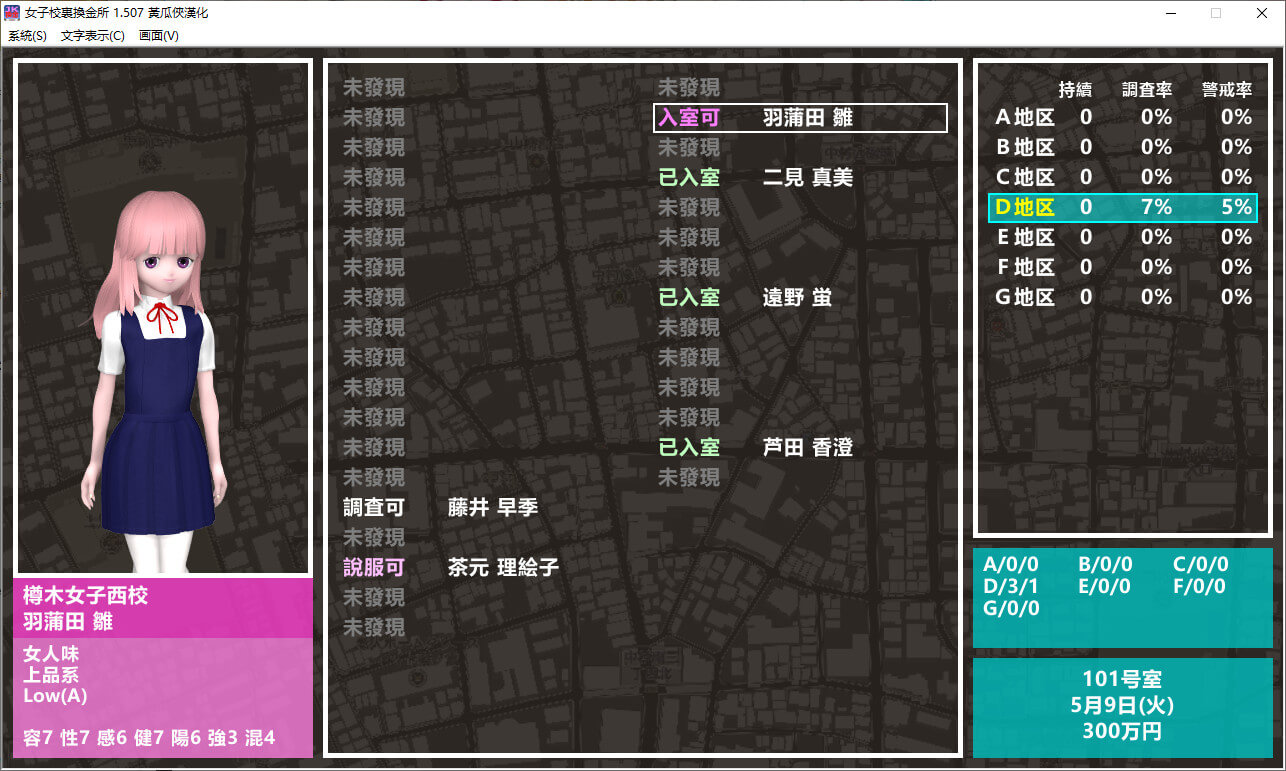Viewport: 1286px width, 771px height.
Task: Click the 樽木女子西校 name banner
Action: 163,608
